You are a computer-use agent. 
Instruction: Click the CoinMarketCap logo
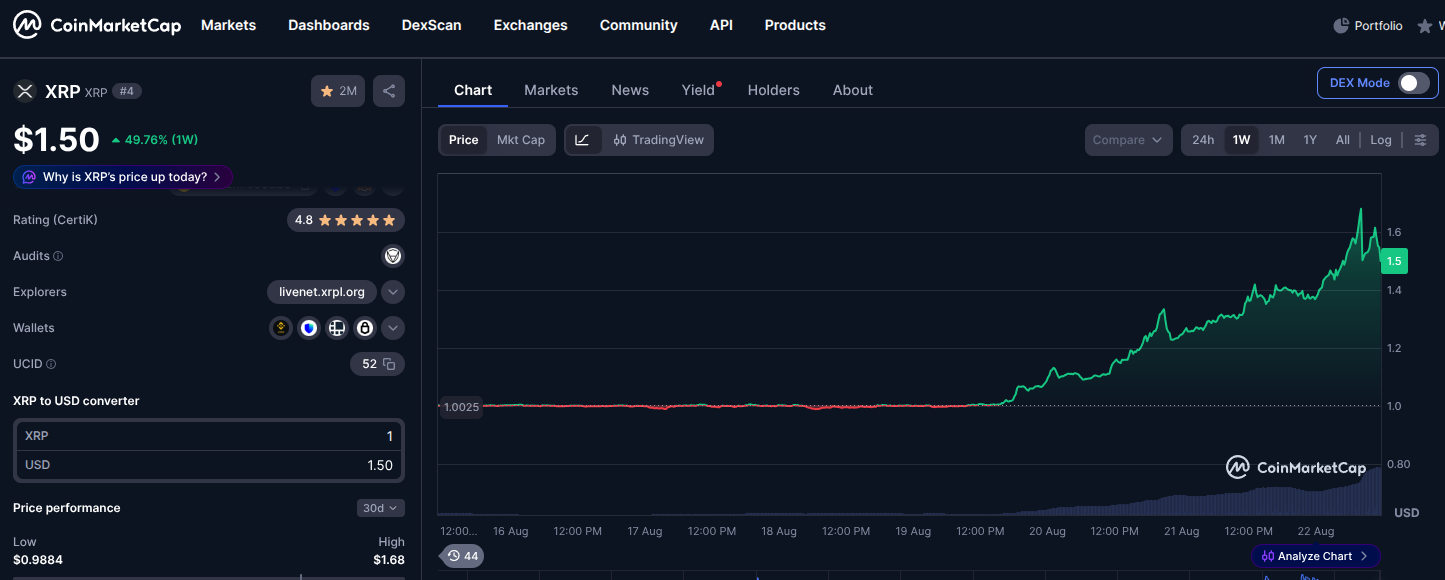tap(97, 25)
